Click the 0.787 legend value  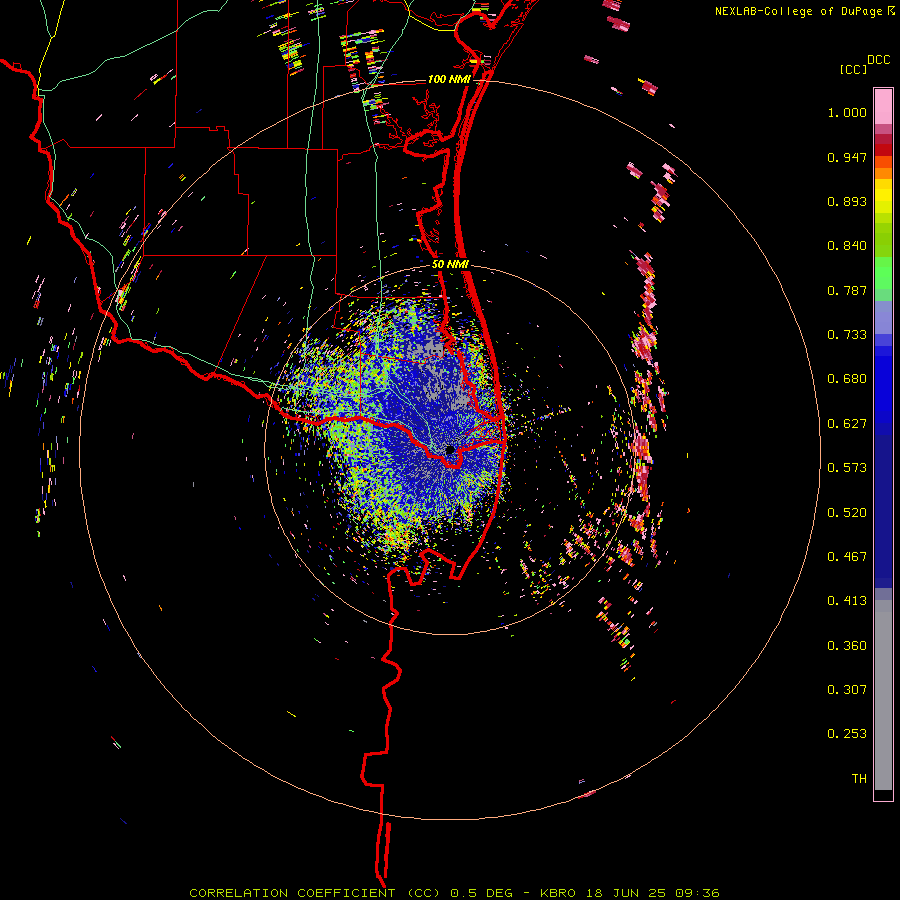coord(847,290)
